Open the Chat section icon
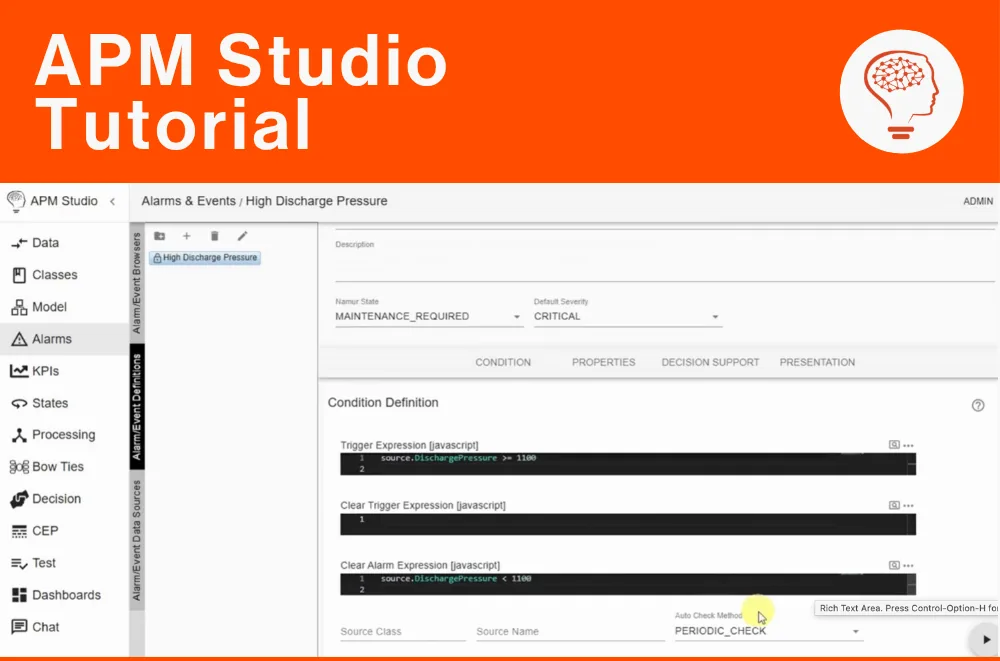The image size is (1000, 661). point(19,627)
